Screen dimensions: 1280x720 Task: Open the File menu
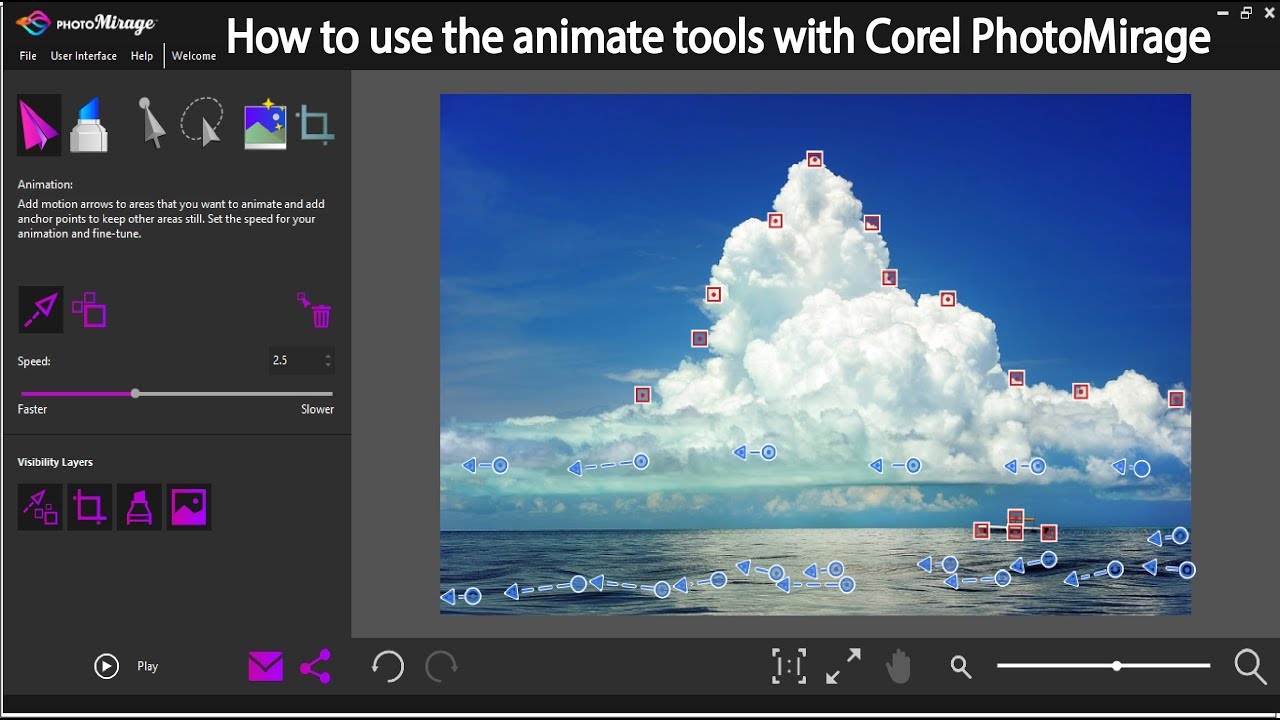tap(28, 56)
